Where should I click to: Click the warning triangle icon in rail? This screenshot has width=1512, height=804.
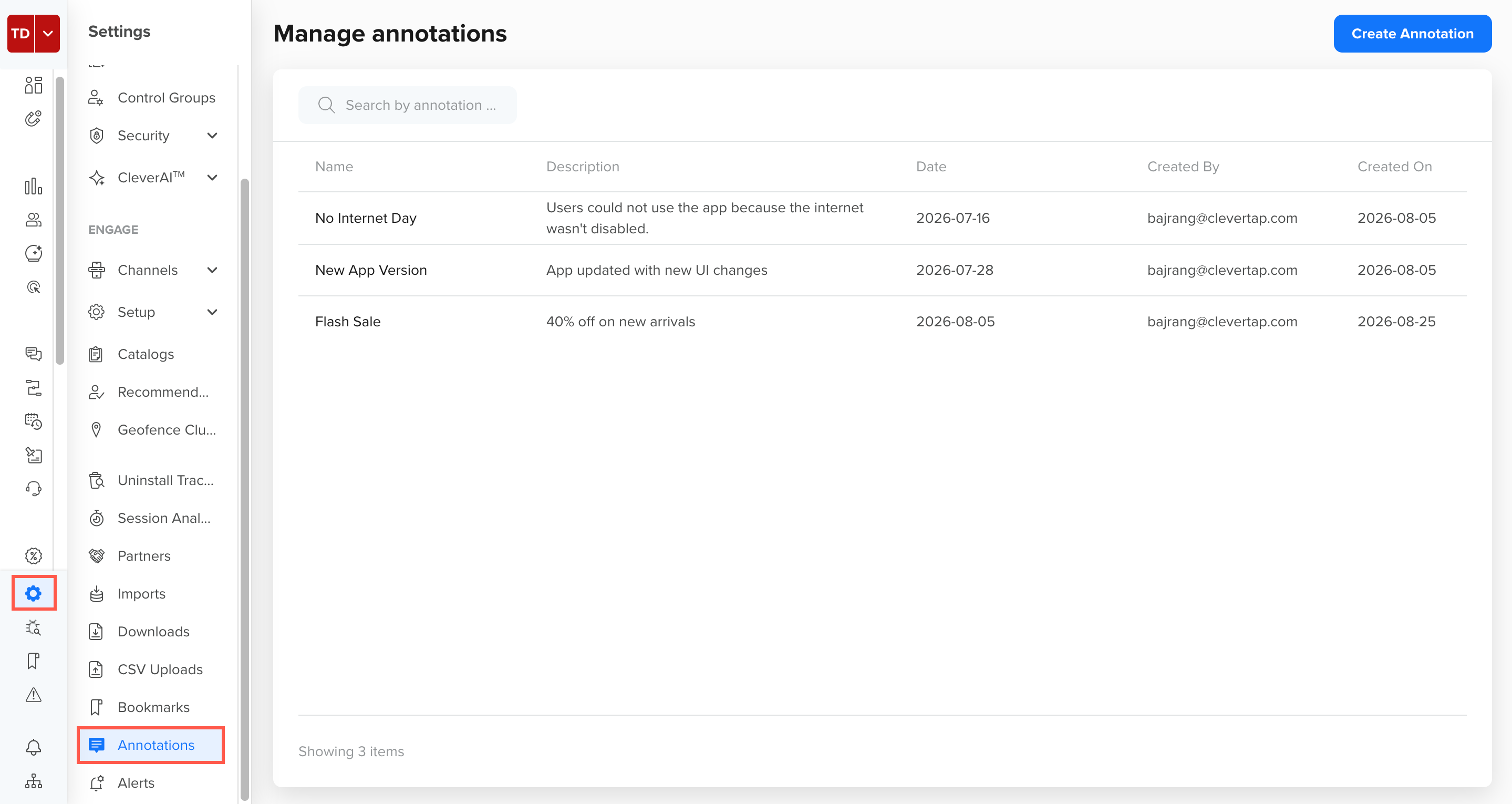click(x=34, y=695)
